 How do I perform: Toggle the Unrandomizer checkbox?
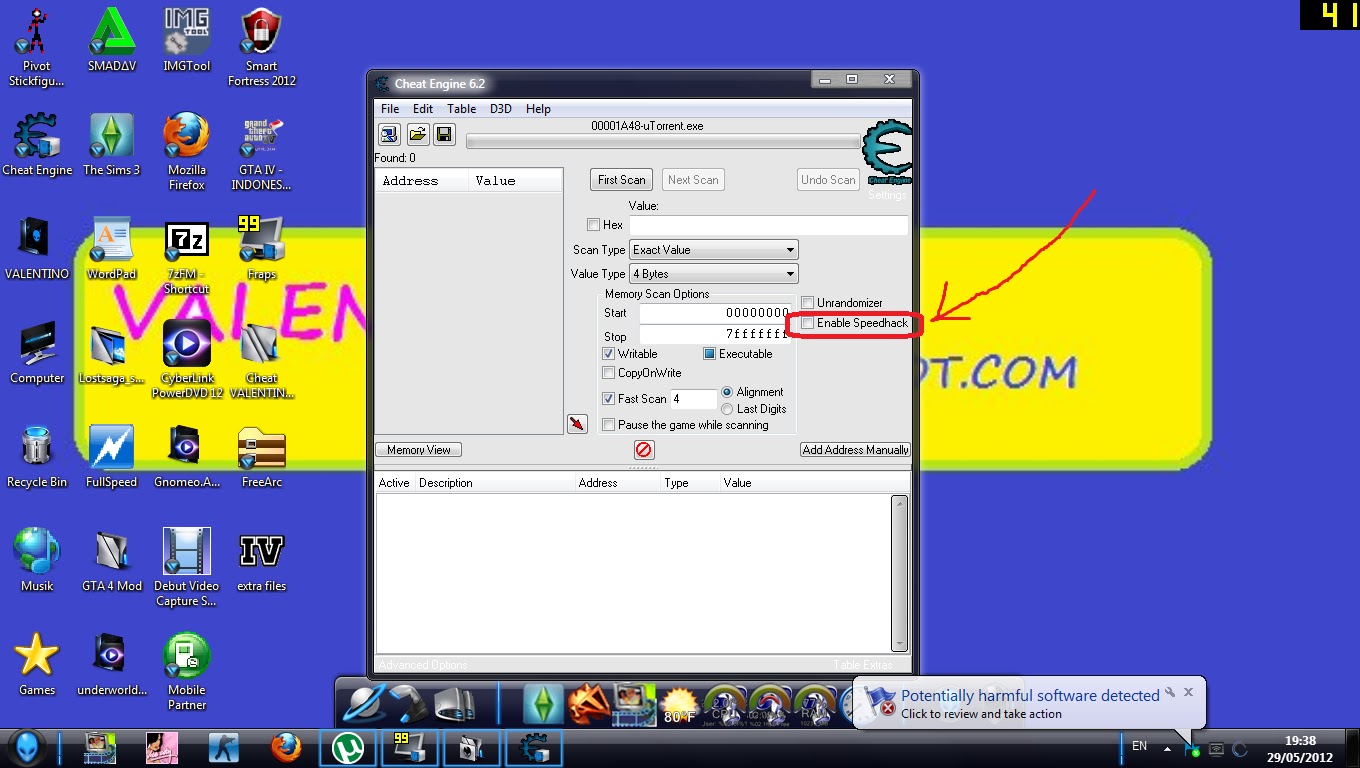pyautogui.click(x=808, y=303)
